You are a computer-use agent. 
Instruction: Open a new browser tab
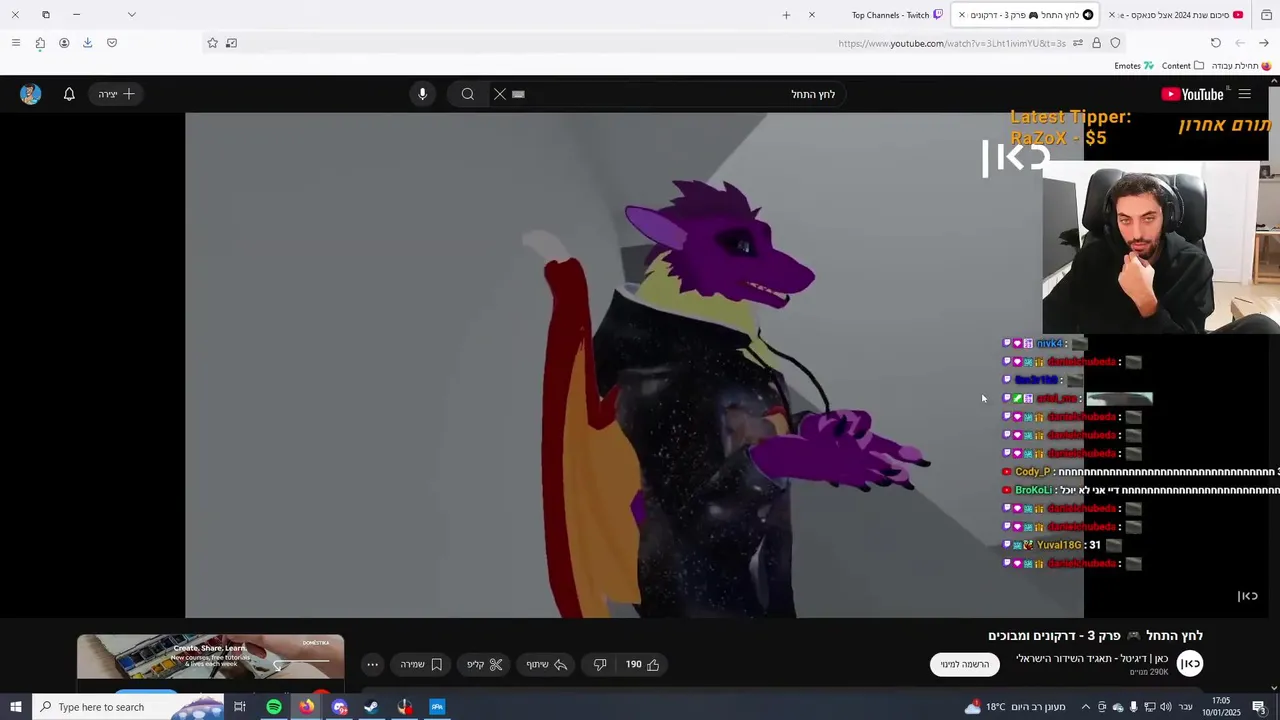pos(786,15)
